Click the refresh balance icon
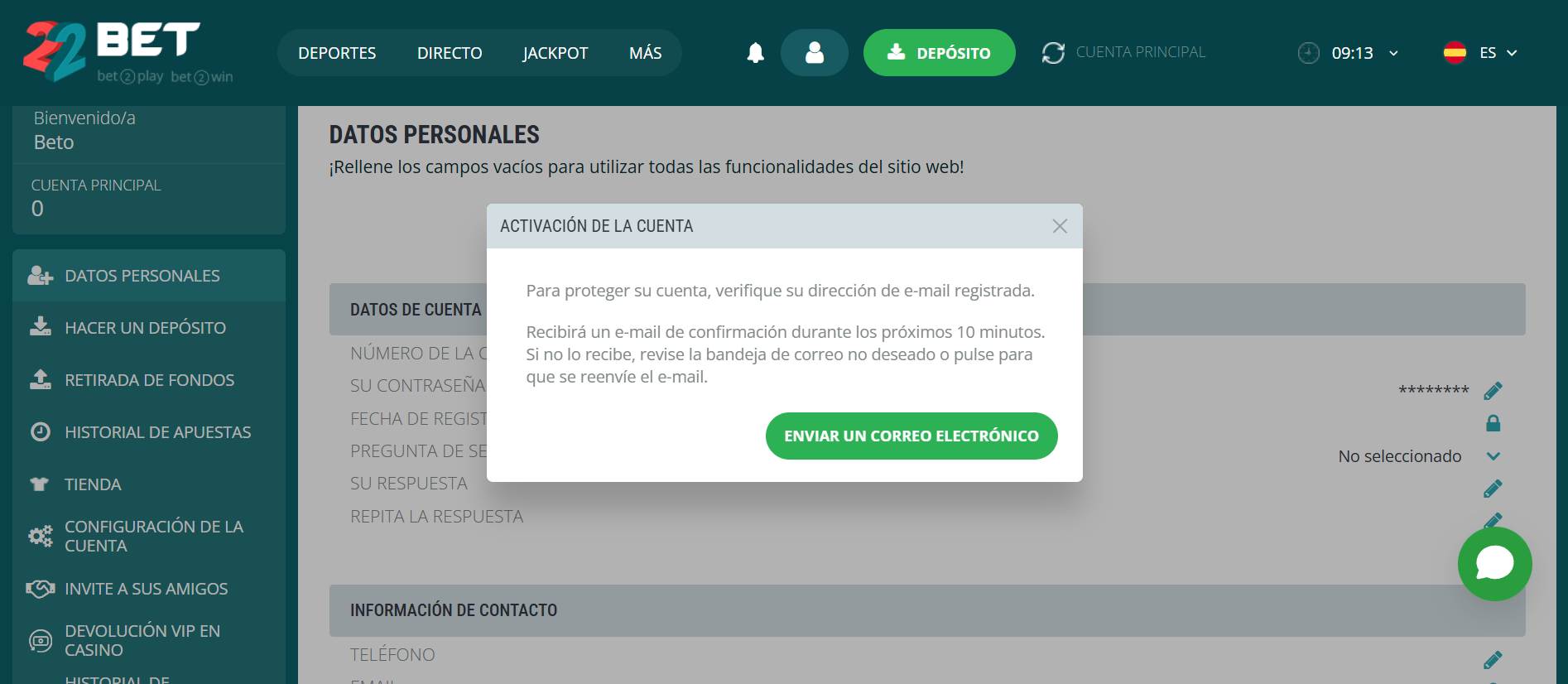1568x684 pixels. [1053, 53]
